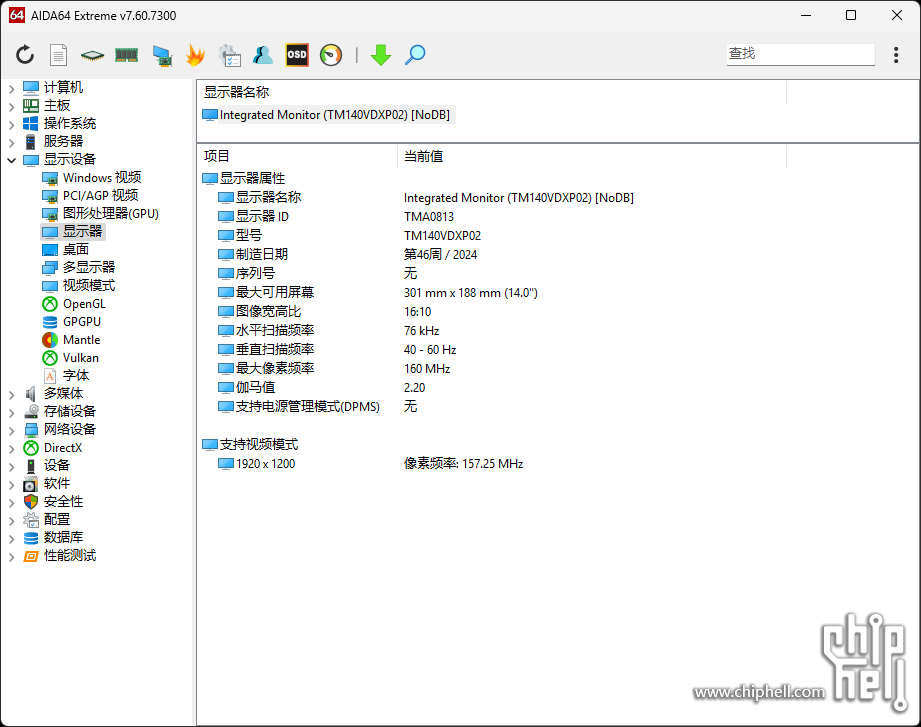Open the OSD panel icon
The height and width of the screenshot is (727, 921).
(x=297, y=55)
